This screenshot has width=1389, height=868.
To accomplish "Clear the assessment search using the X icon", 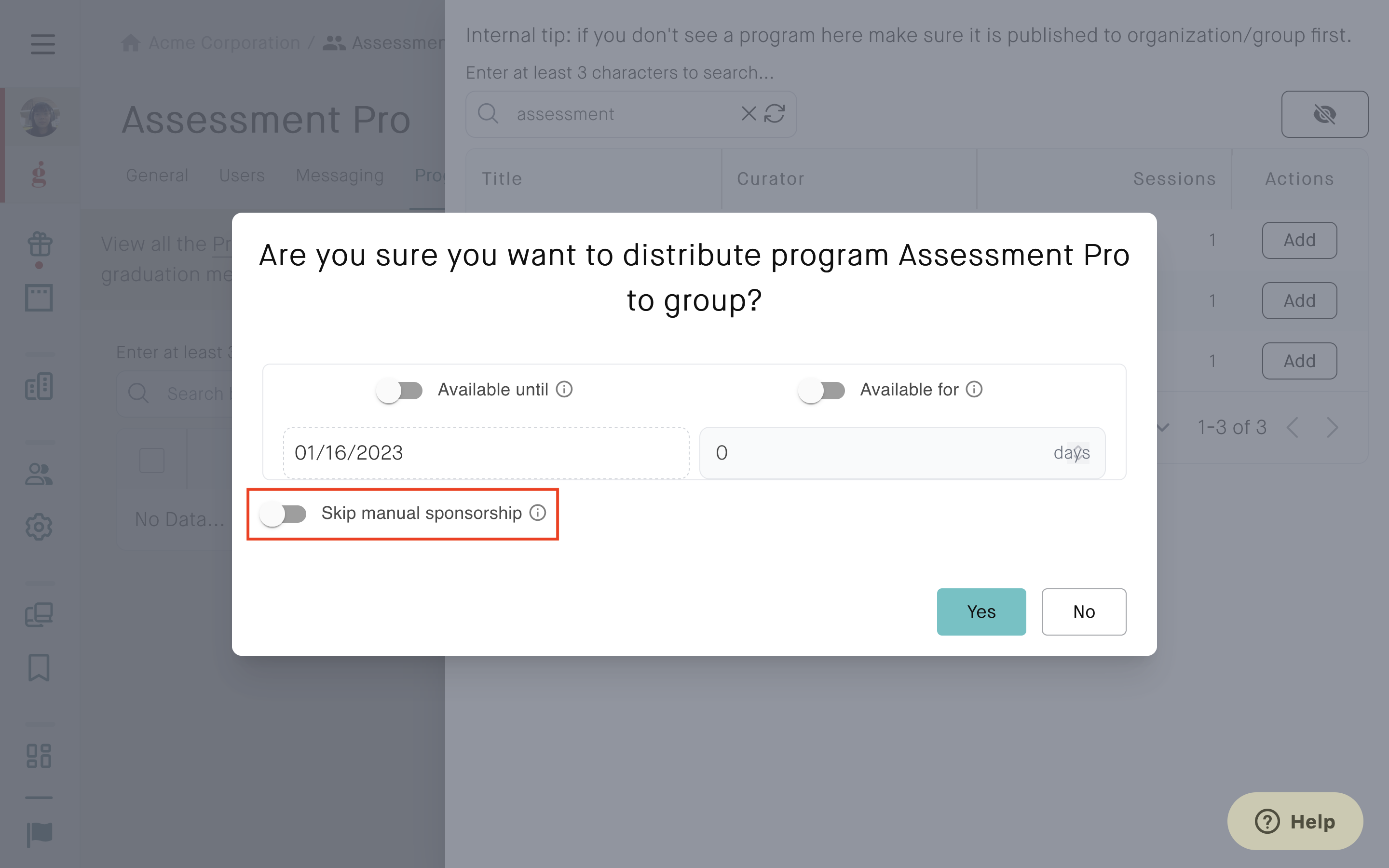I will click(x=748, y=114).
